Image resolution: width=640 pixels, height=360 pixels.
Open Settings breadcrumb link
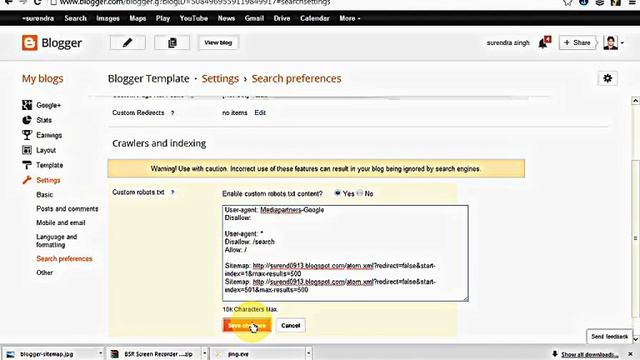point(220,78)
